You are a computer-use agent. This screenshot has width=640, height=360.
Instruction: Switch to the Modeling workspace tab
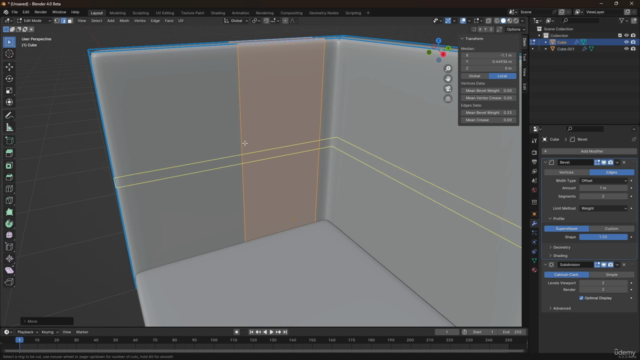[118, 13]
